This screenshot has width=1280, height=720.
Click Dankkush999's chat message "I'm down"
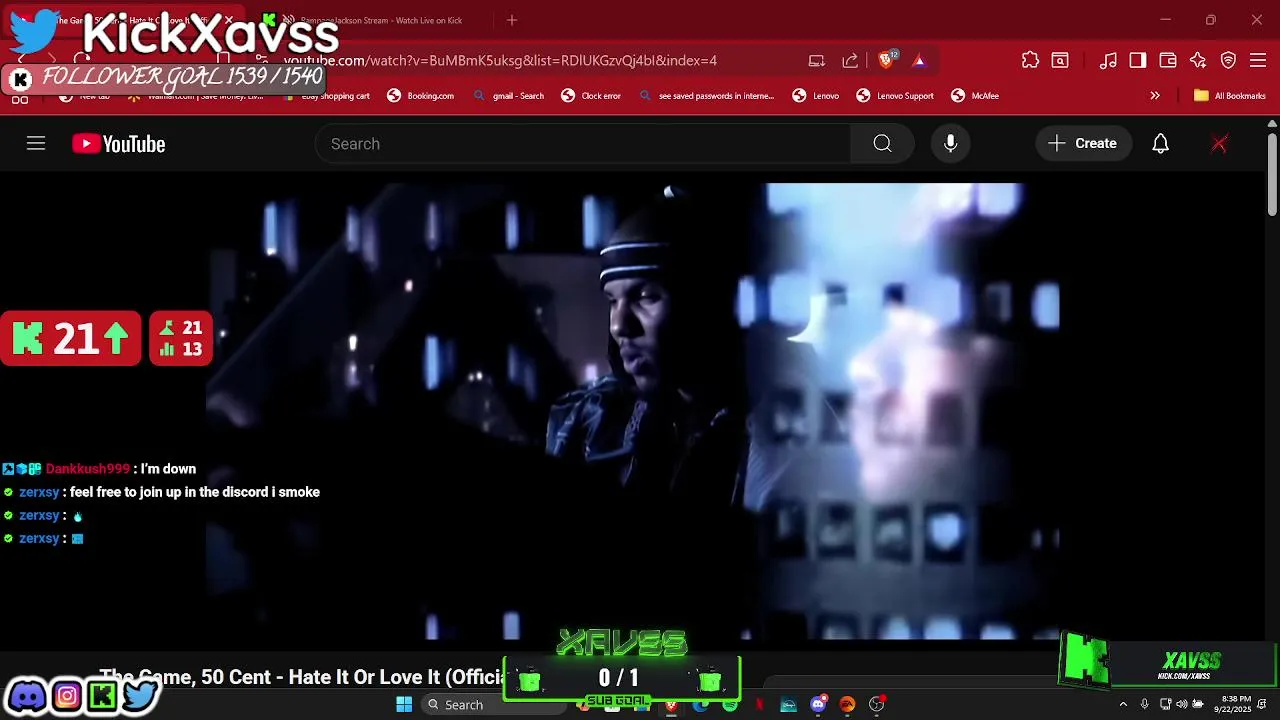click(168, 469)
